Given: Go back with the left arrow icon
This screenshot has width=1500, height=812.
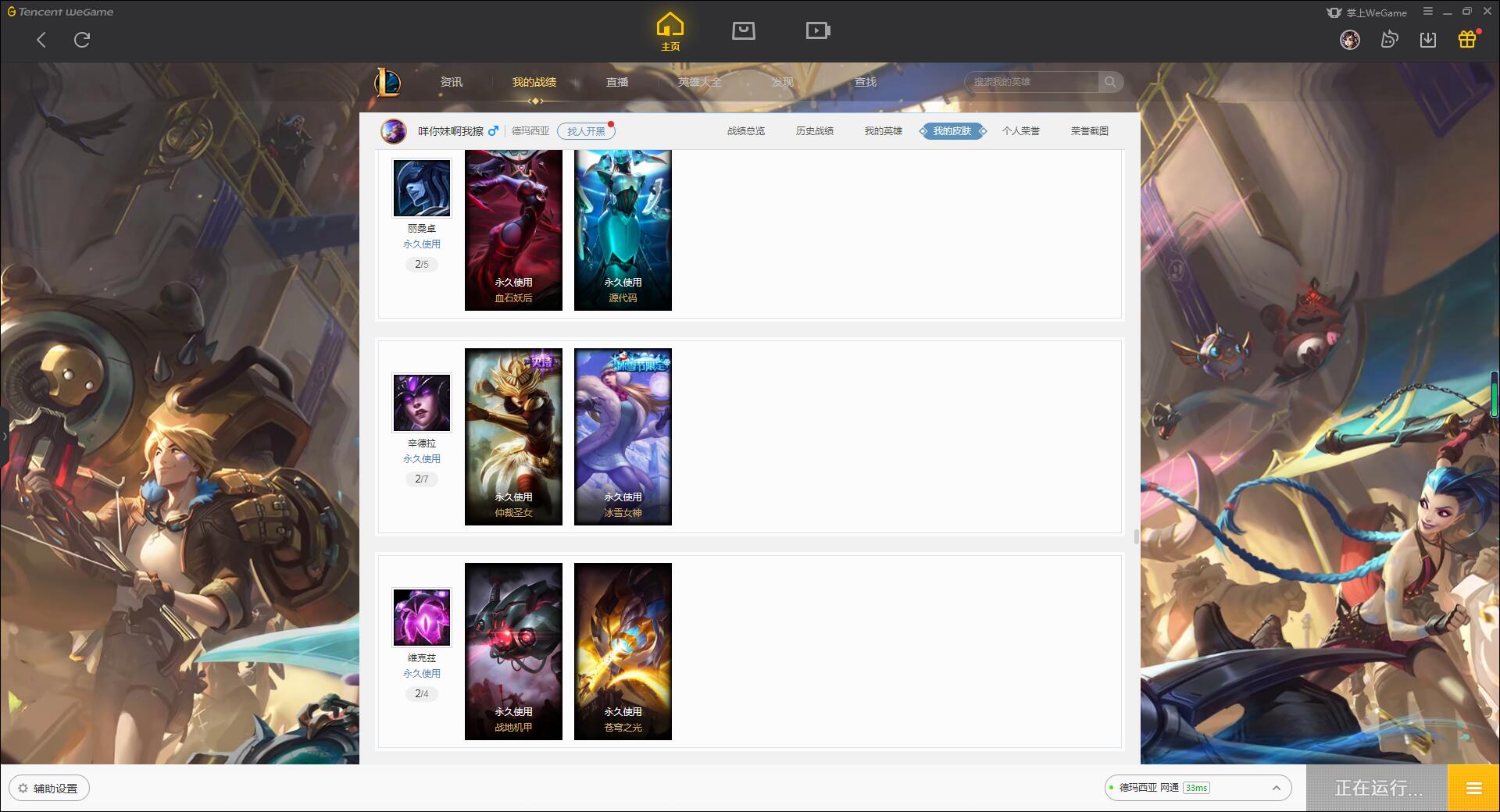Looking at the screenshot, I should 41,40.
